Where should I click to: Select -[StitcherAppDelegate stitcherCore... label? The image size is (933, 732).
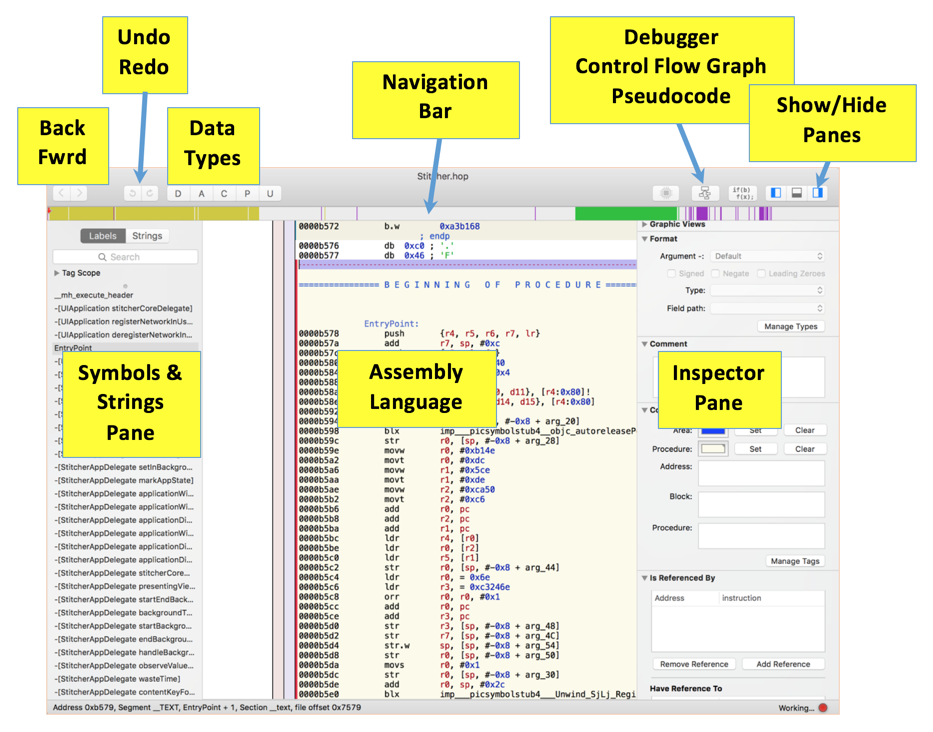pyautogui.click(x=123, y=573)
